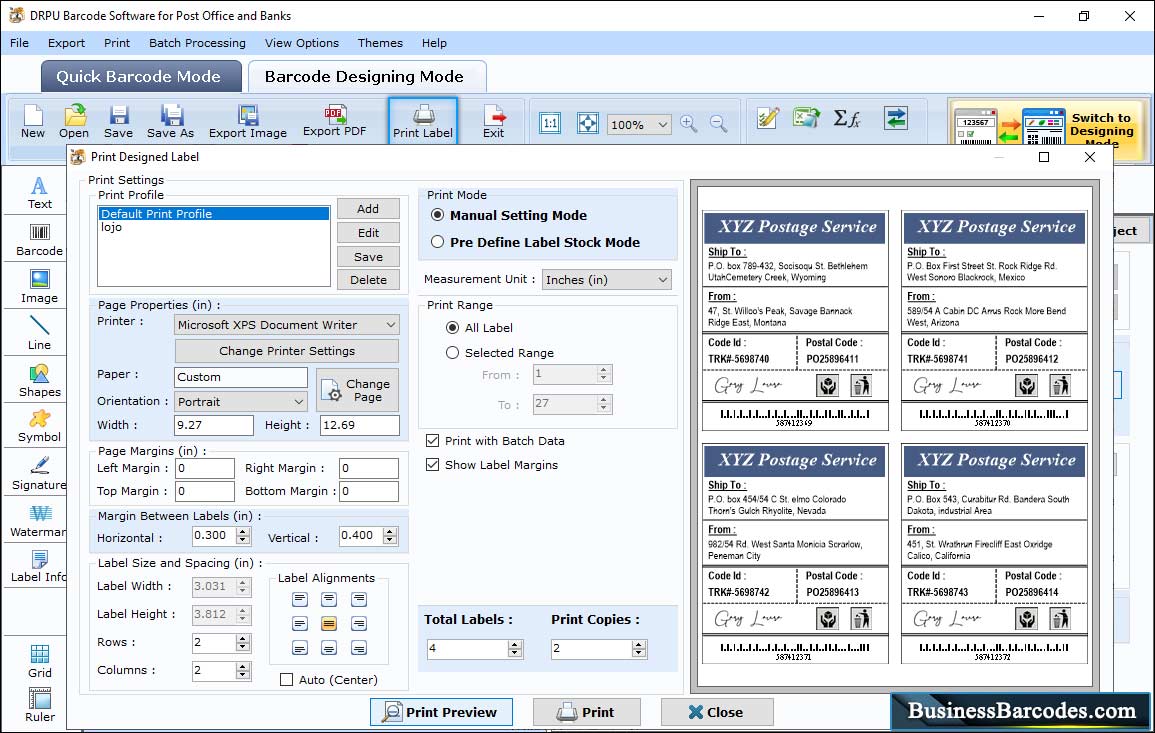This screenshot has height=733, width=1155.
Task: Select the top-left label alignment option
Action: point(300,600)
